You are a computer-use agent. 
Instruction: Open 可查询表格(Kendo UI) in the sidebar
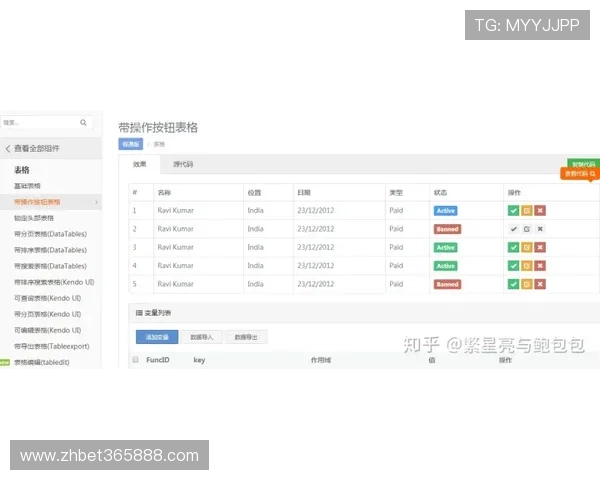tap(47, 298)
